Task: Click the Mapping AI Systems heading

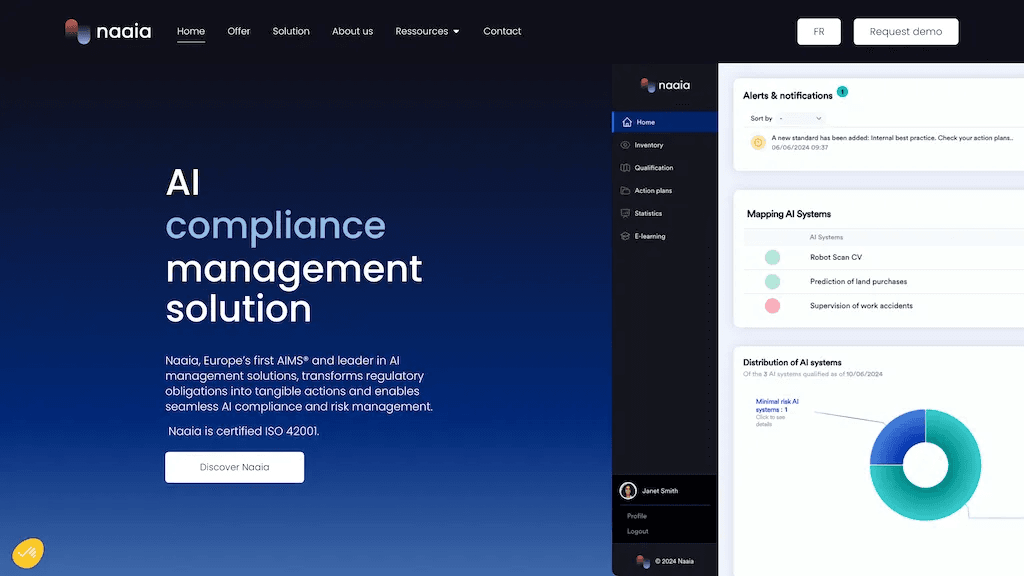Action: 789,214
